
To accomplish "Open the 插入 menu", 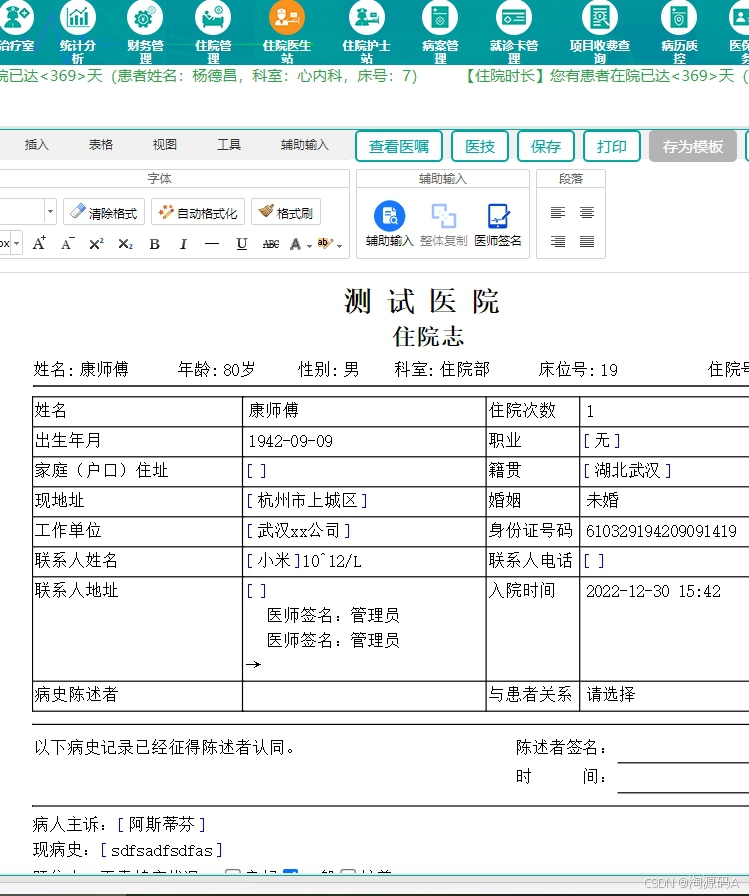I will pyautogui.click(x=37, y=145).
